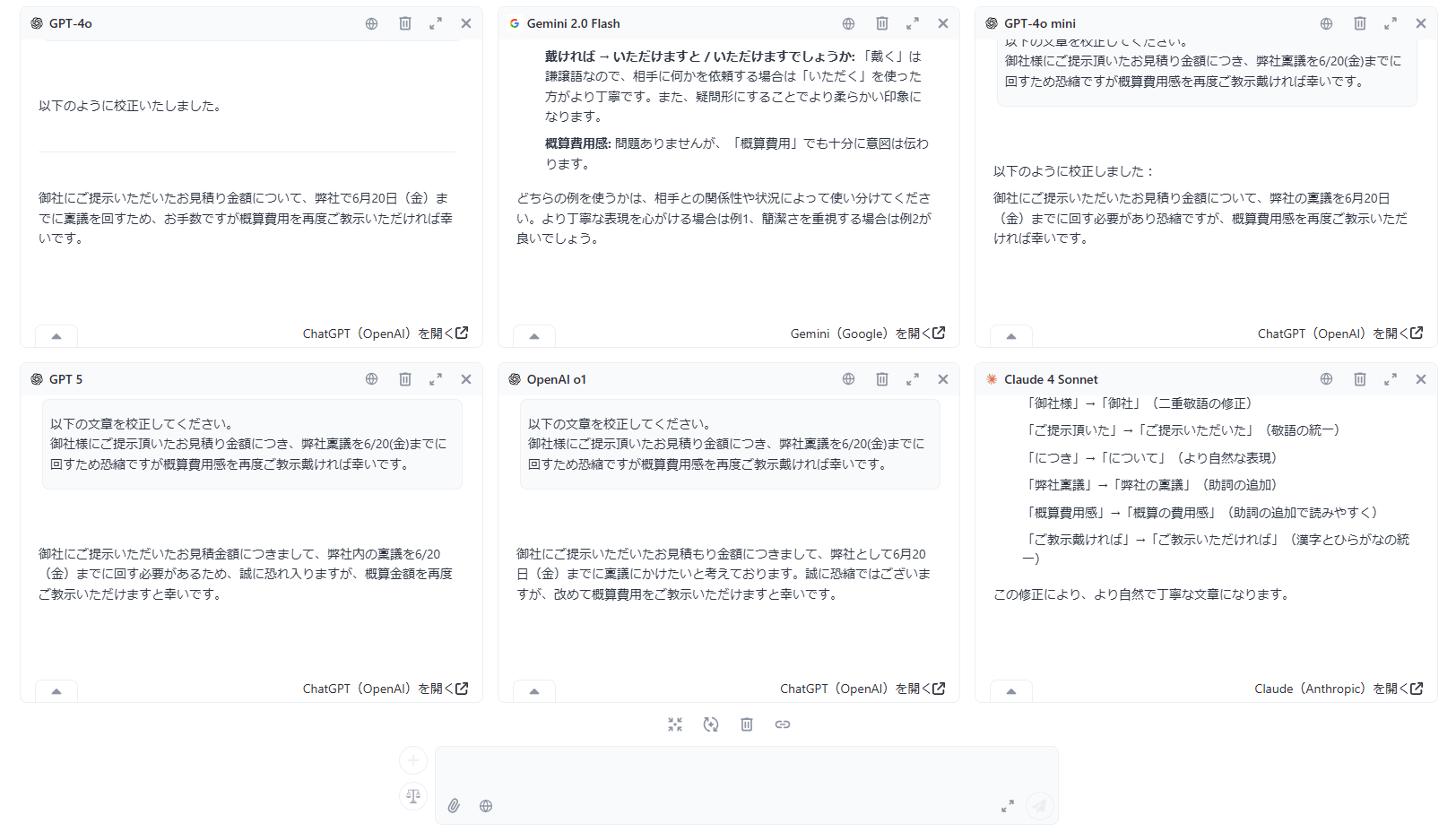The image size is (1456, 832).
Task: Expand the message input box to fullscreen
Action: click(x=1008, y=806)
